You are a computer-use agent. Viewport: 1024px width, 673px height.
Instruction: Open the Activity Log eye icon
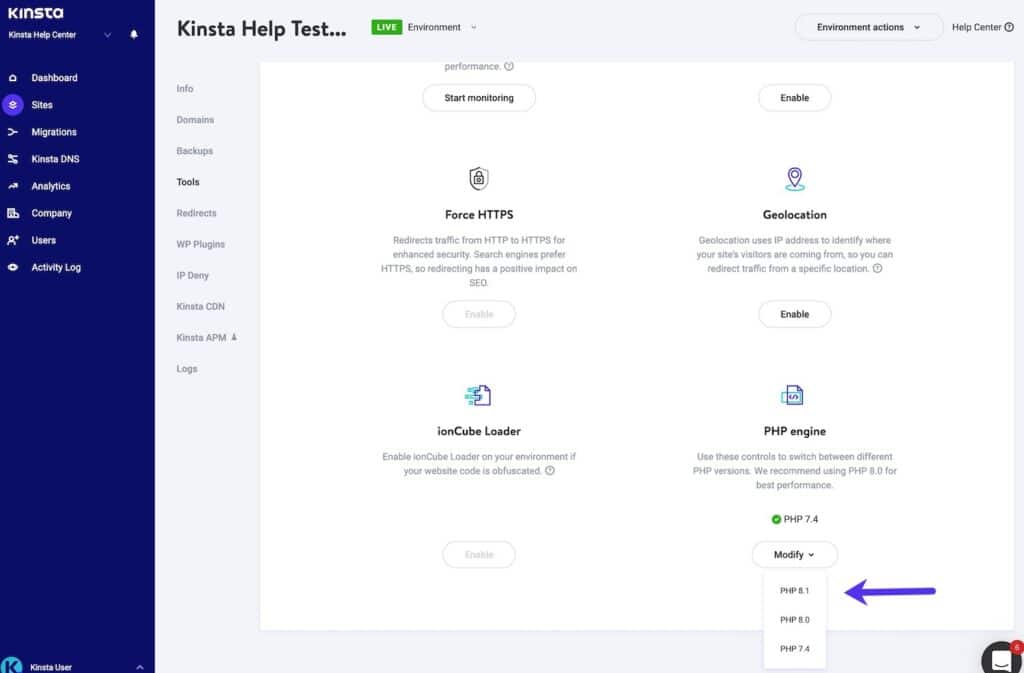12,268
